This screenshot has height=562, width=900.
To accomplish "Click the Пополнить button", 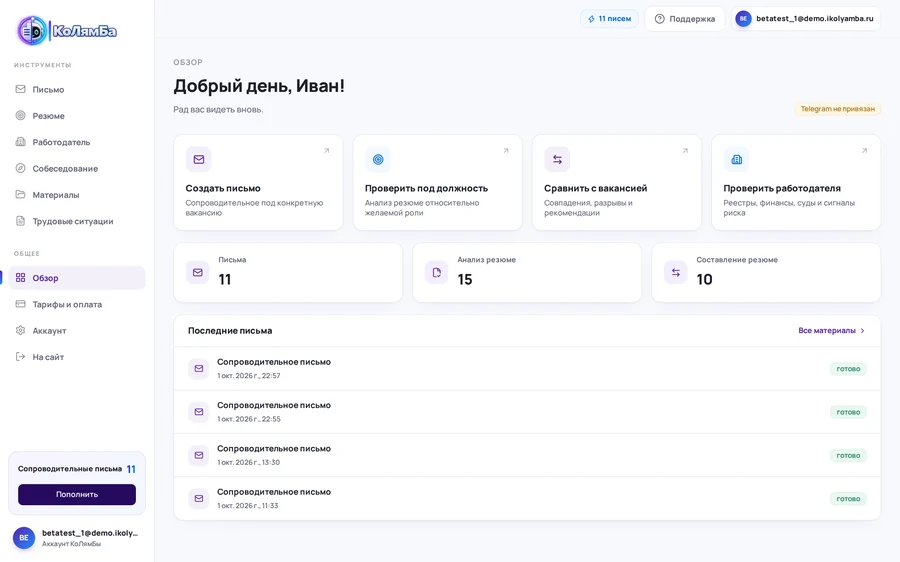I will (x=77, y=494).
